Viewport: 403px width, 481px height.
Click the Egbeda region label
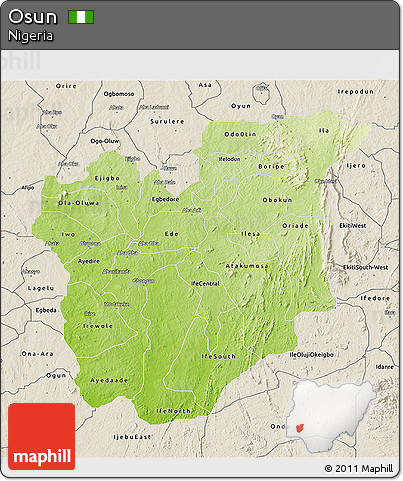tap(46, 311)
